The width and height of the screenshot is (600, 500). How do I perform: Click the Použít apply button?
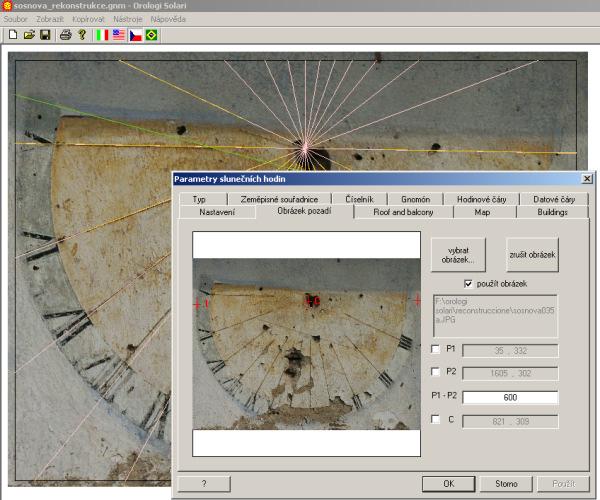pos(564,484)
